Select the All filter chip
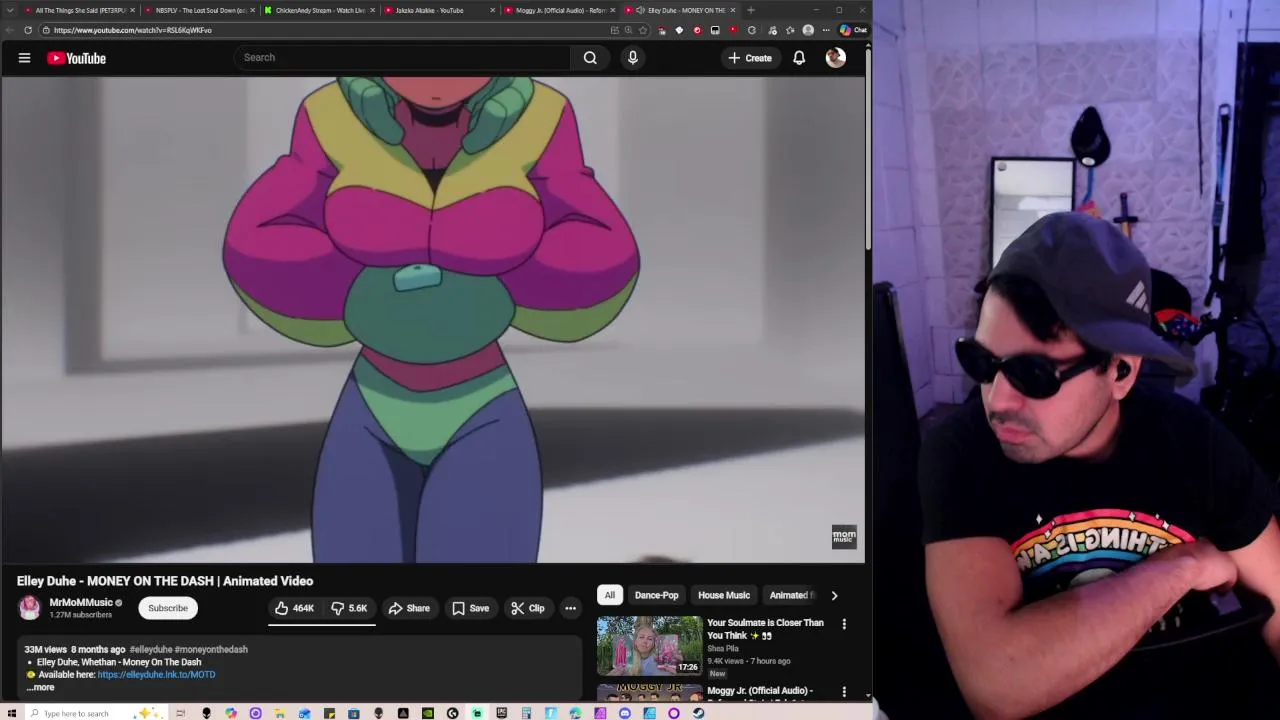Viewport: 1280px width, 720px height. click(609, 595)
